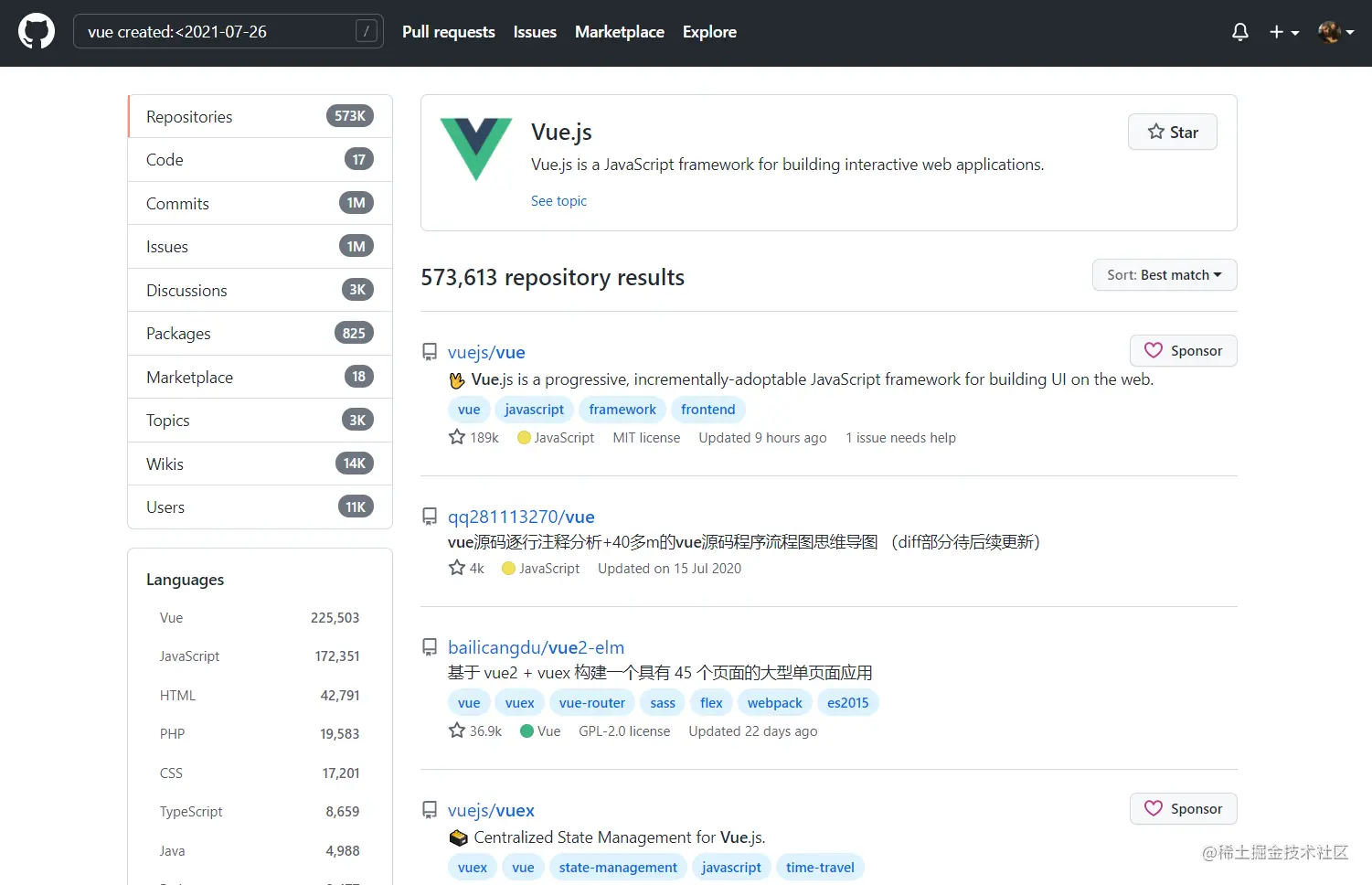Open Explore in top navigation
1372x885 pixels.
click(709, 32)
